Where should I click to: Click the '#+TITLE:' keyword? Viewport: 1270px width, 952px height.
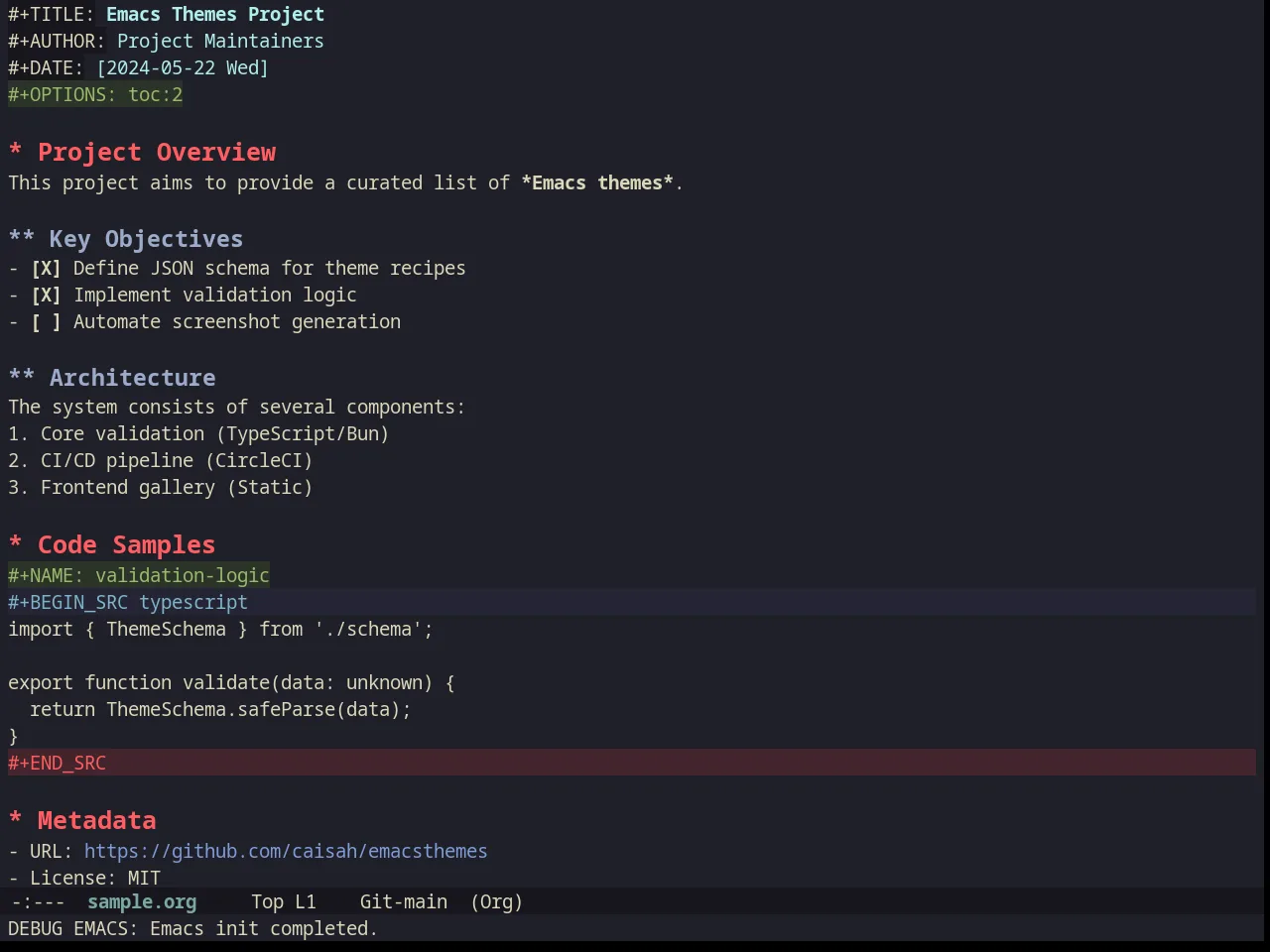[52, 14]
